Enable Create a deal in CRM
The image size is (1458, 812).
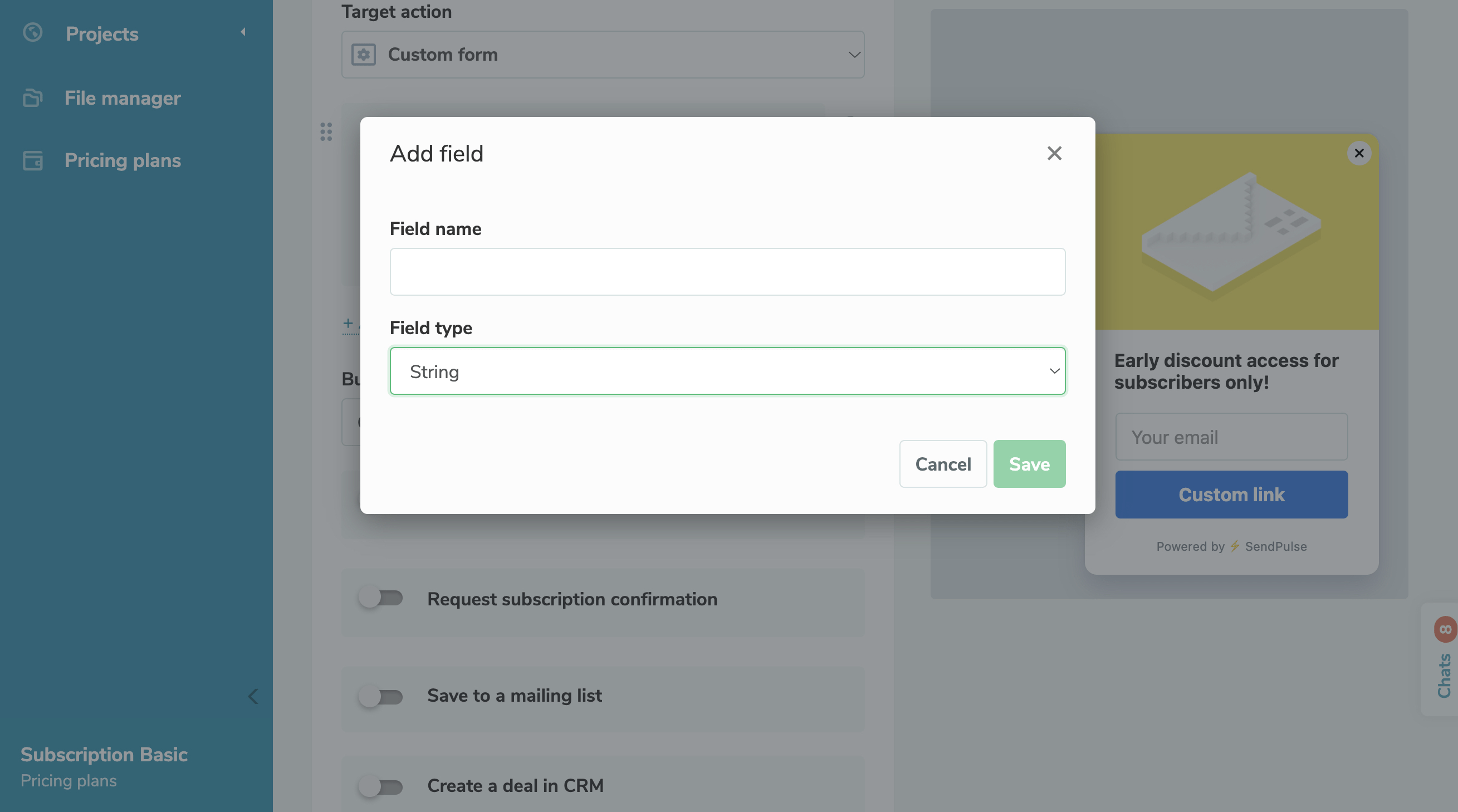381,785
